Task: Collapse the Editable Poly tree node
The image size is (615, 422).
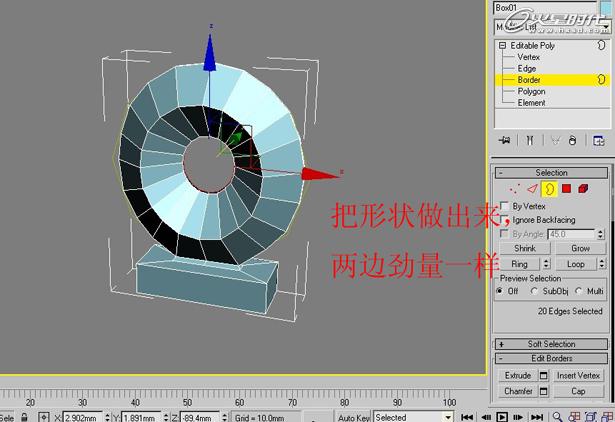Action: pyautogui.click(x=502, y=46)
